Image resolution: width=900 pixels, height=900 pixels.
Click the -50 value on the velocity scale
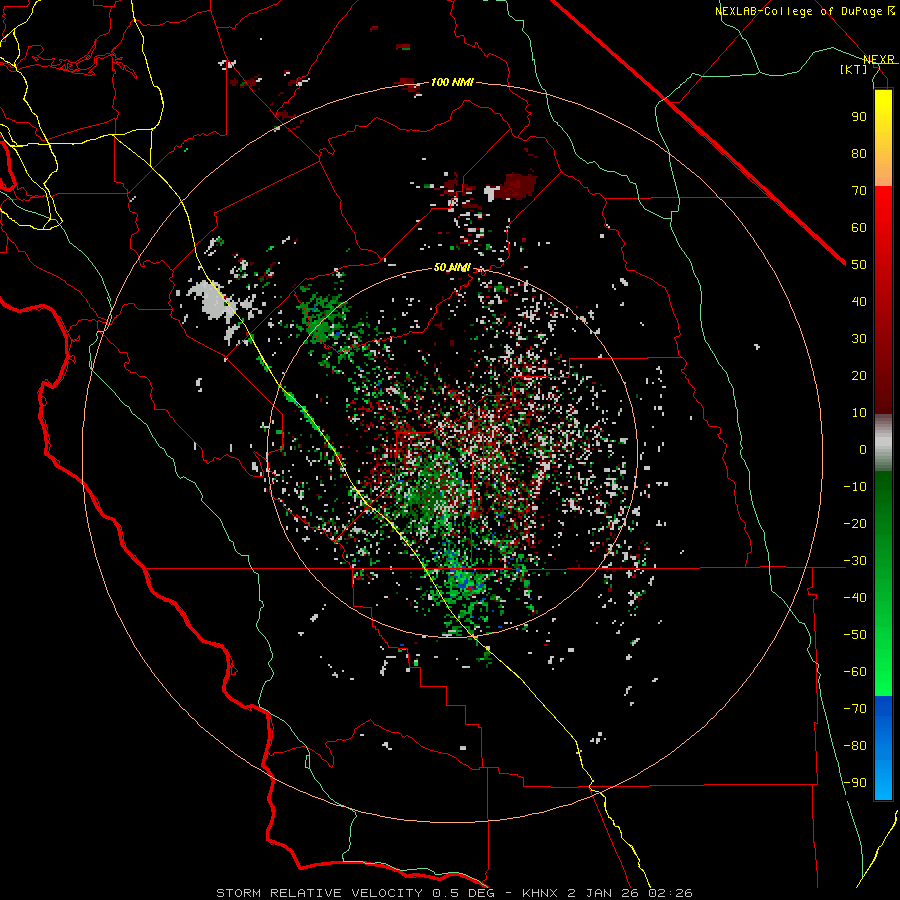coord(855,635)
